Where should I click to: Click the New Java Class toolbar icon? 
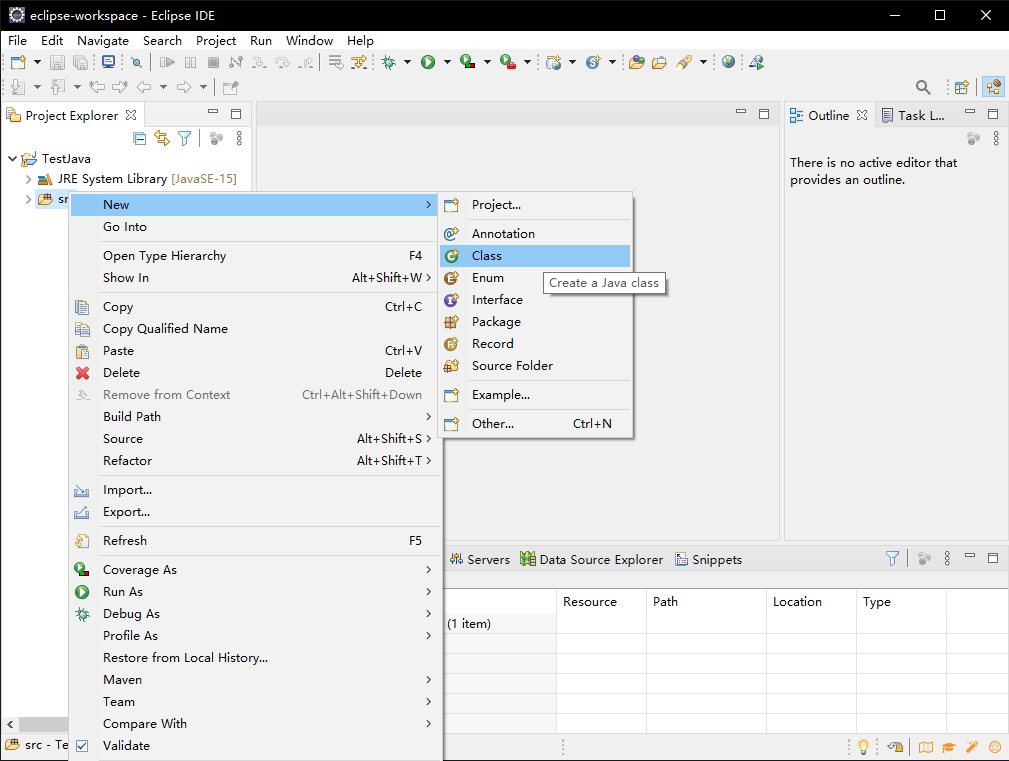point(593,62)
